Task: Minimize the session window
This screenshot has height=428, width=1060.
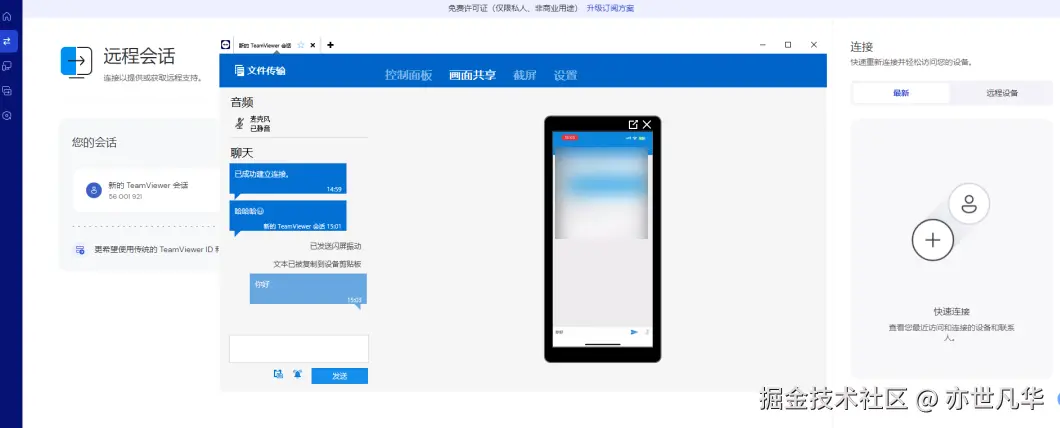Action: click(763, 45)
